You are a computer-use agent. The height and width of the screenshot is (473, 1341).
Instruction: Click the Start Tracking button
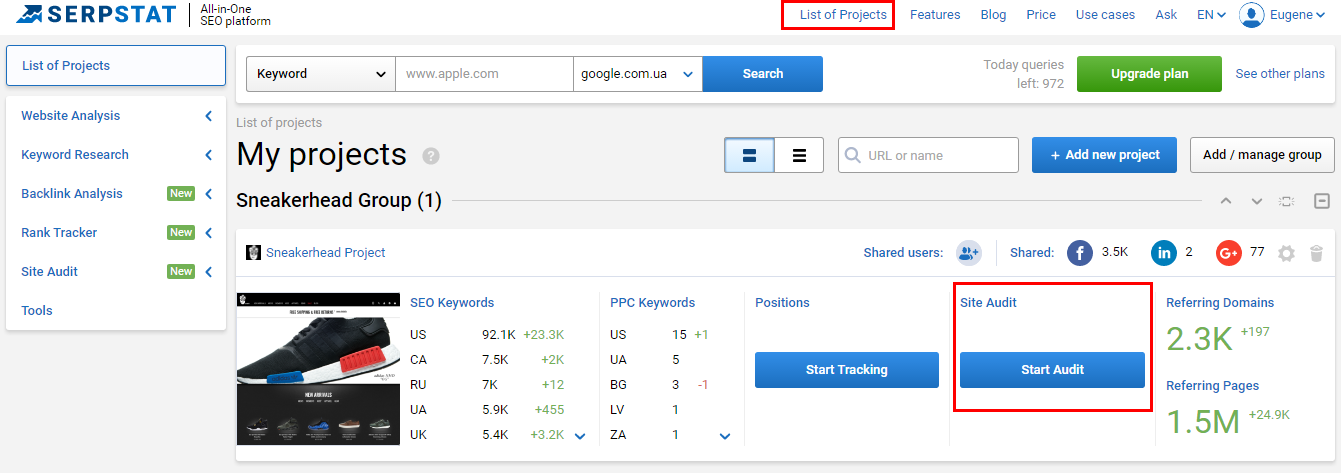[847, 370]
